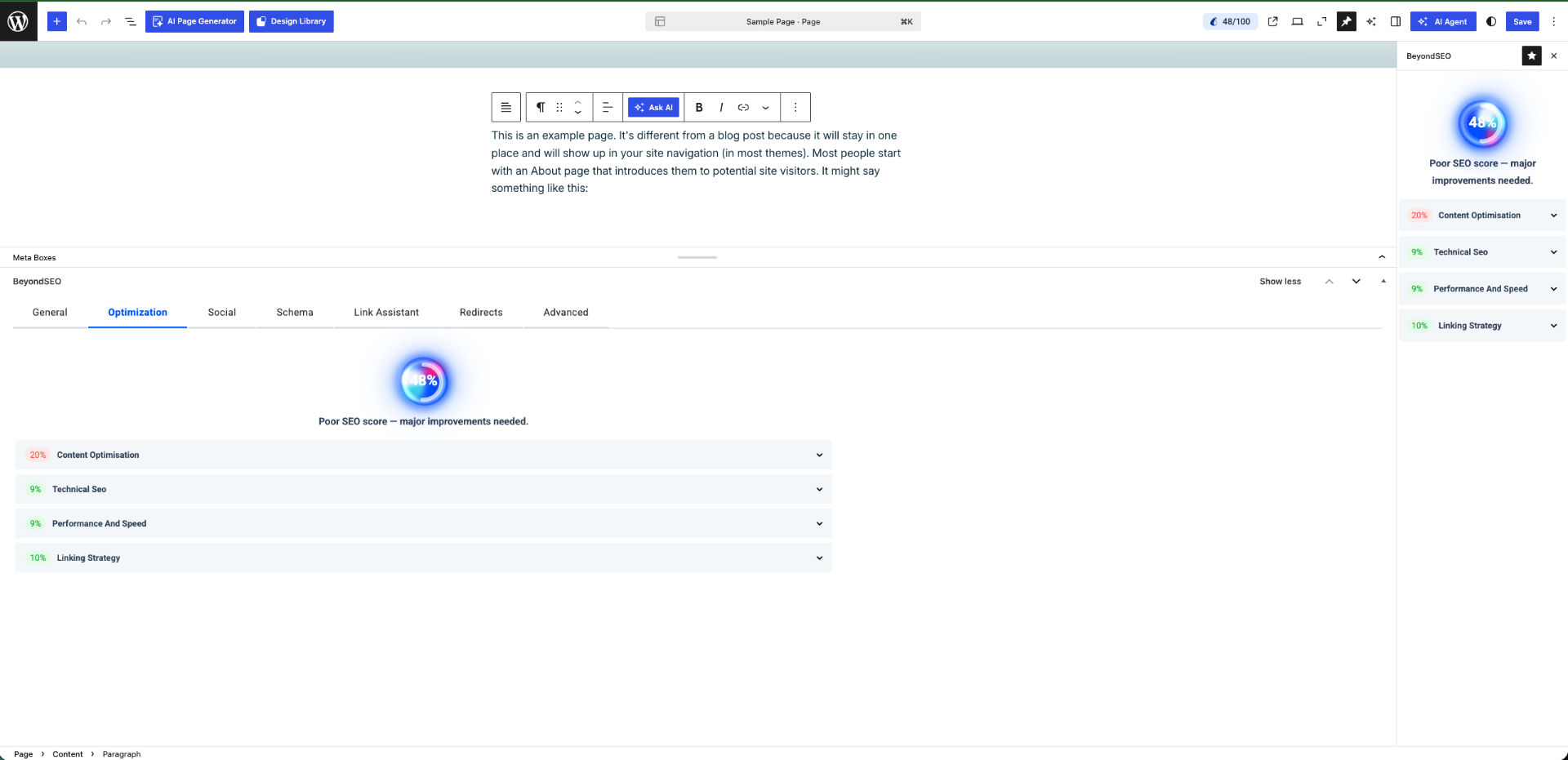Open the Link Assistant tab
The image size is (1568, 760).
click(386, 312)
